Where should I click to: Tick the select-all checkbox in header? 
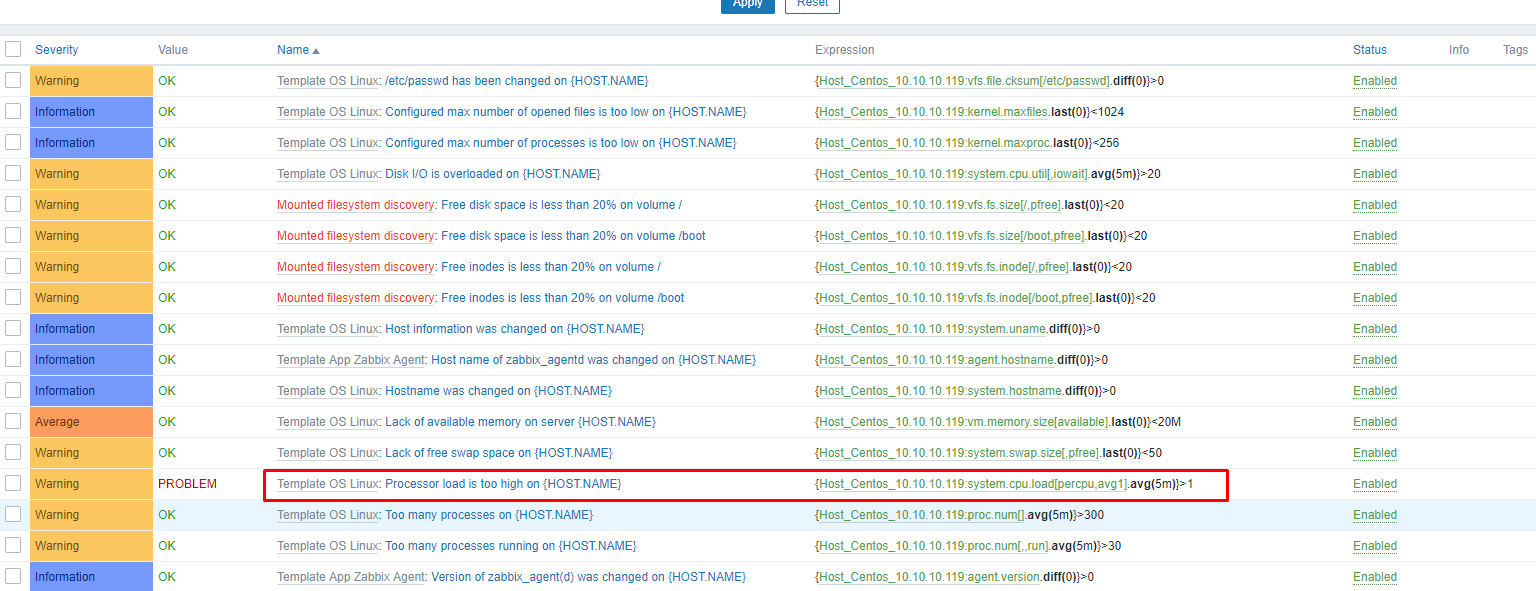[13, 49]
